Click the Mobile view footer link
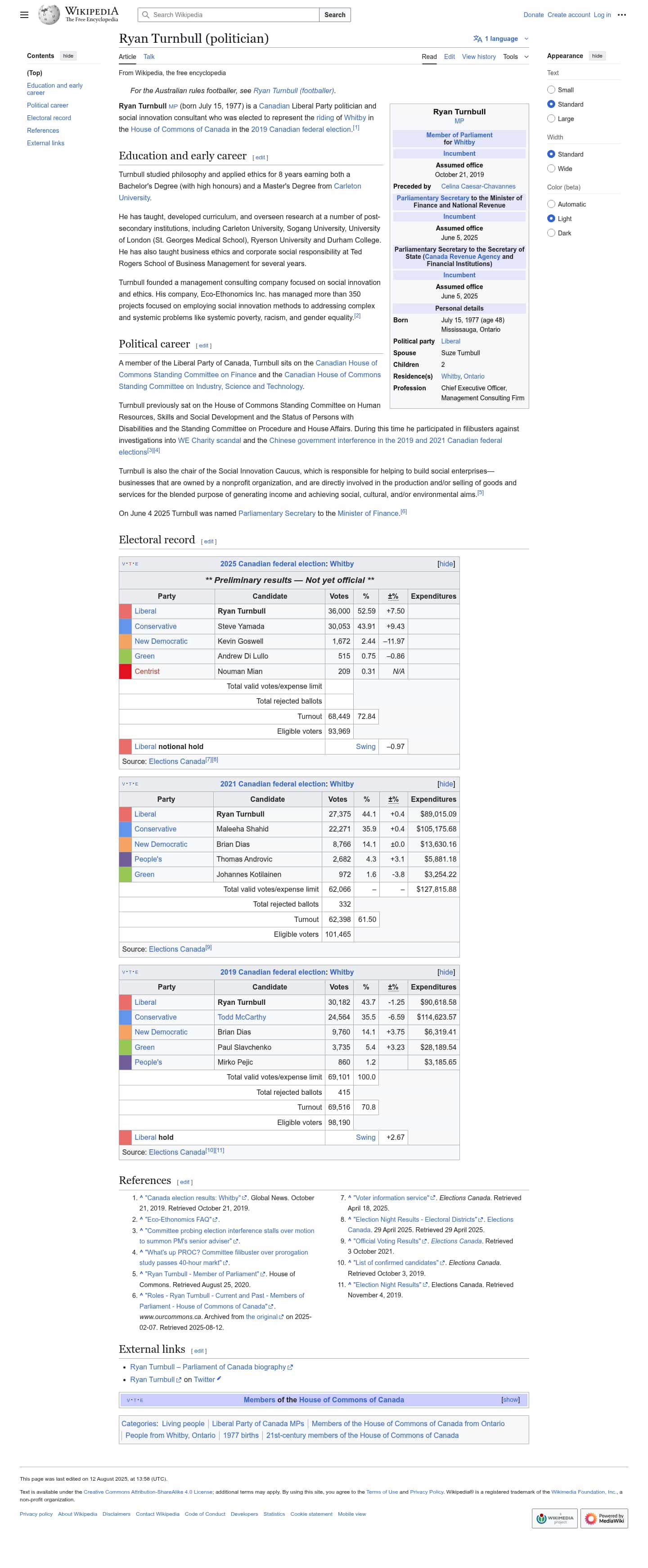Viewport: 648px width, 1568px height. [352, 1514]
